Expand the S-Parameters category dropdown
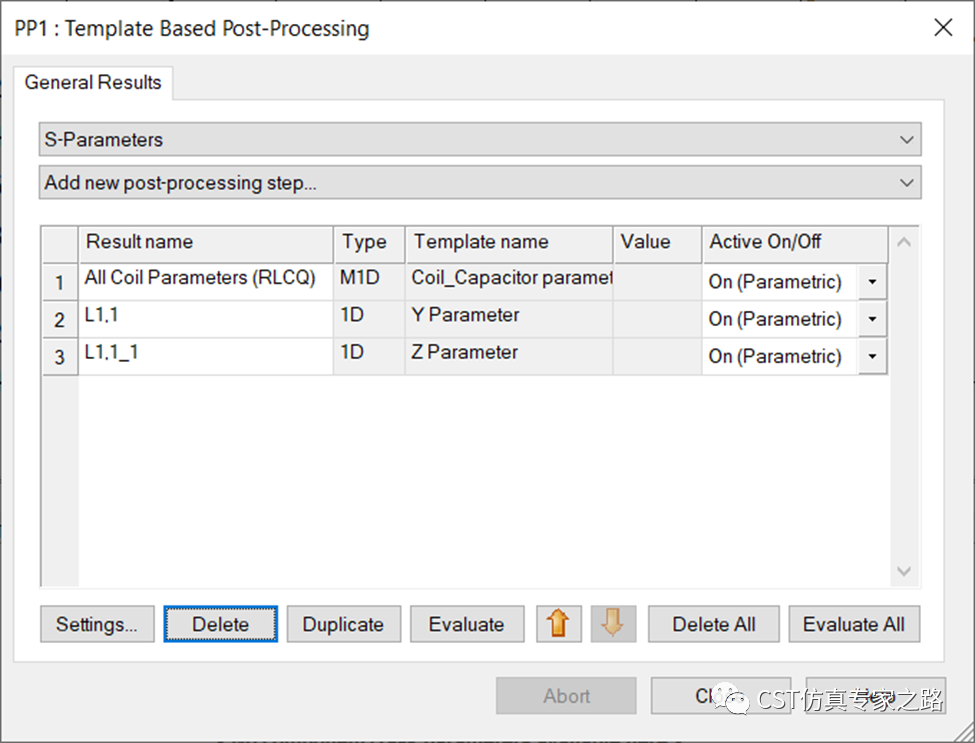 [906, 140]
